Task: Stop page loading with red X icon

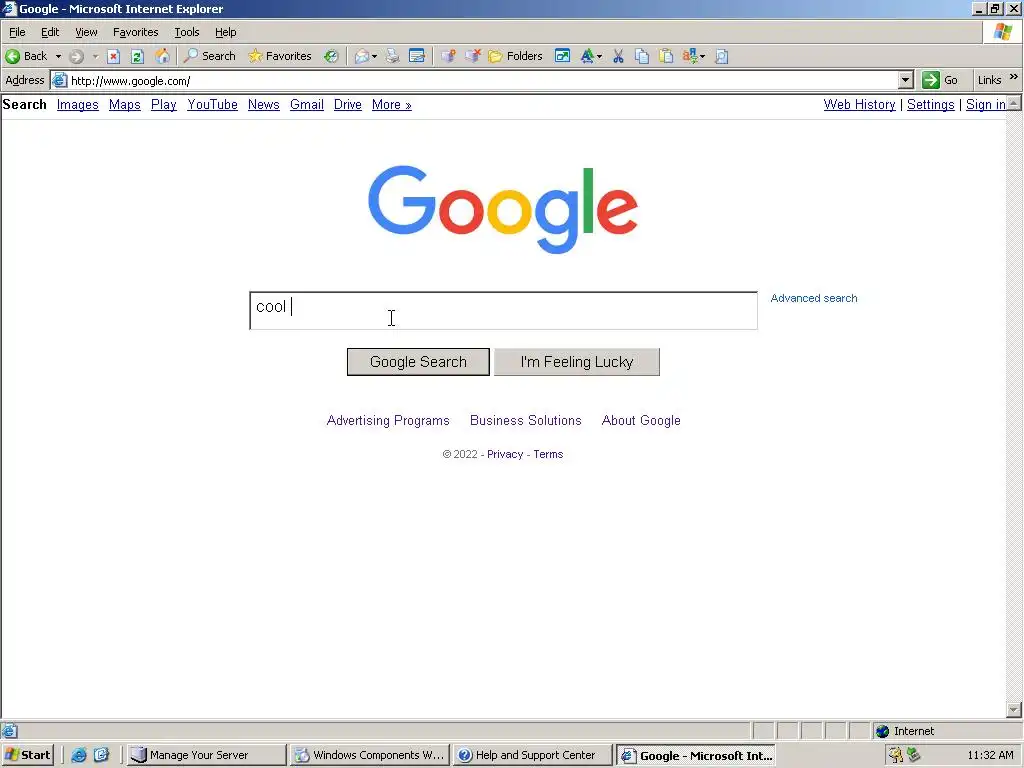Action: pyautogui.click(x=113, y=56)
